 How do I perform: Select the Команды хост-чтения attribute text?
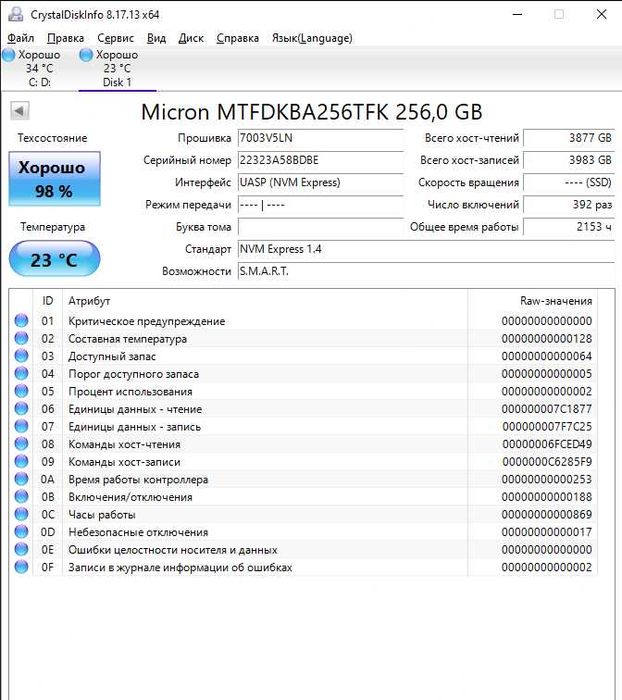(x=124, y=444)
